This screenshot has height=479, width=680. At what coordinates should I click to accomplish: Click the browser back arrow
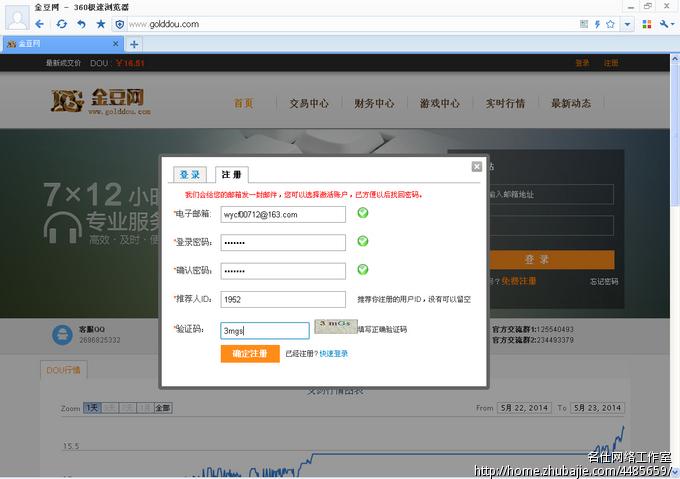(39, 24)
